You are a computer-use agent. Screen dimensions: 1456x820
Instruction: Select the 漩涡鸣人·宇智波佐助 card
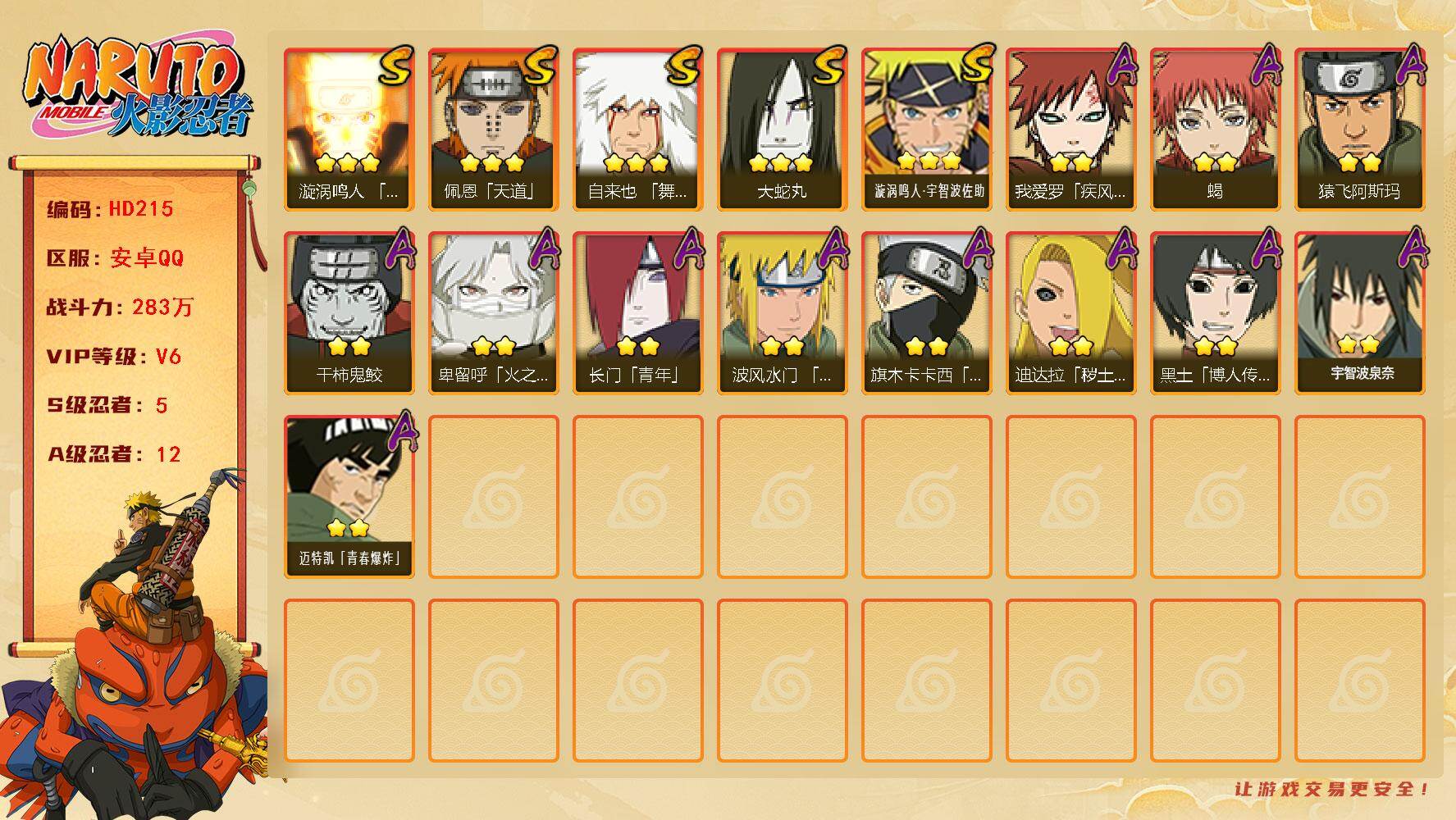[x=926, y=129]
